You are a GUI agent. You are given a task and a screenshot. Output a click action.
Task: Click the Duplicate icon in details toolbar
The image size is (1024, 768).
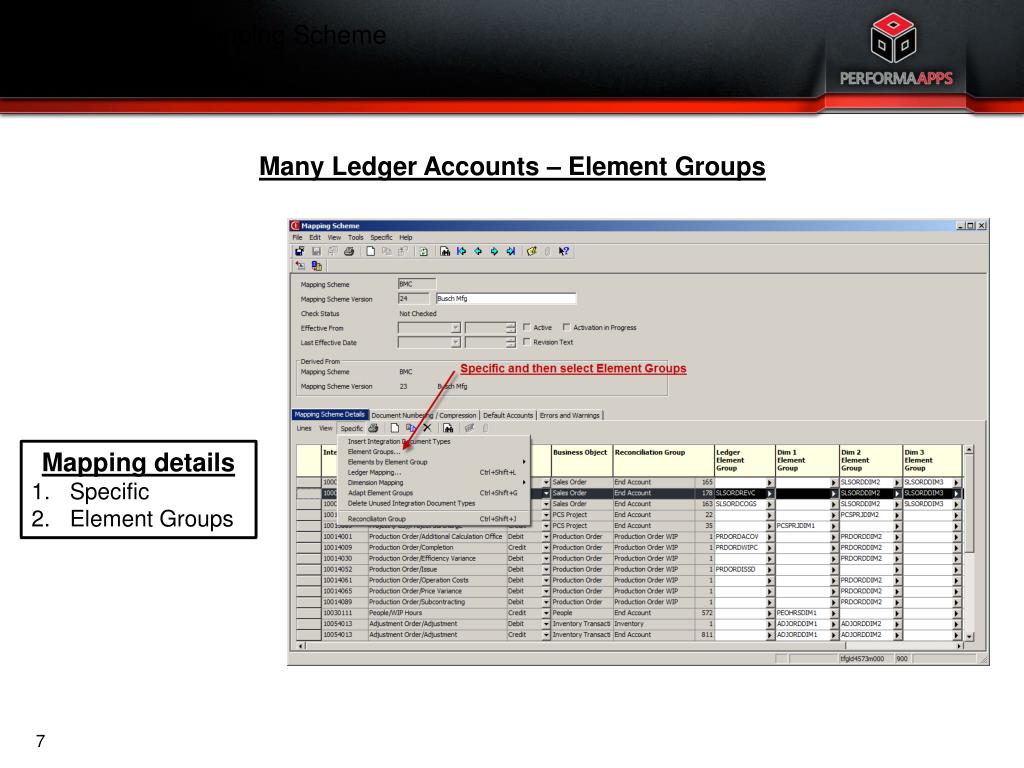411,428
